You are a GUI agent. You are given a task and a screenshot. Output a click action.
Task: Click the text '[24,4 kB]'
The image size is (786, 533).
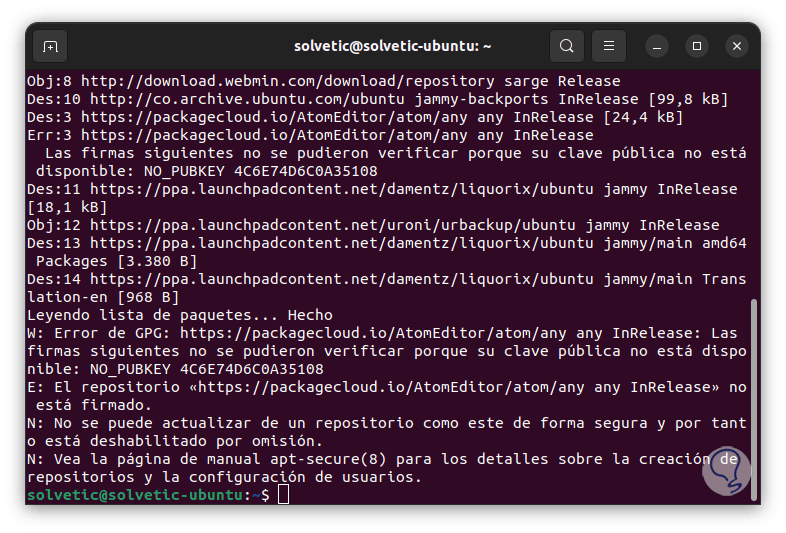pyautogui.click(x=643, y=117)
